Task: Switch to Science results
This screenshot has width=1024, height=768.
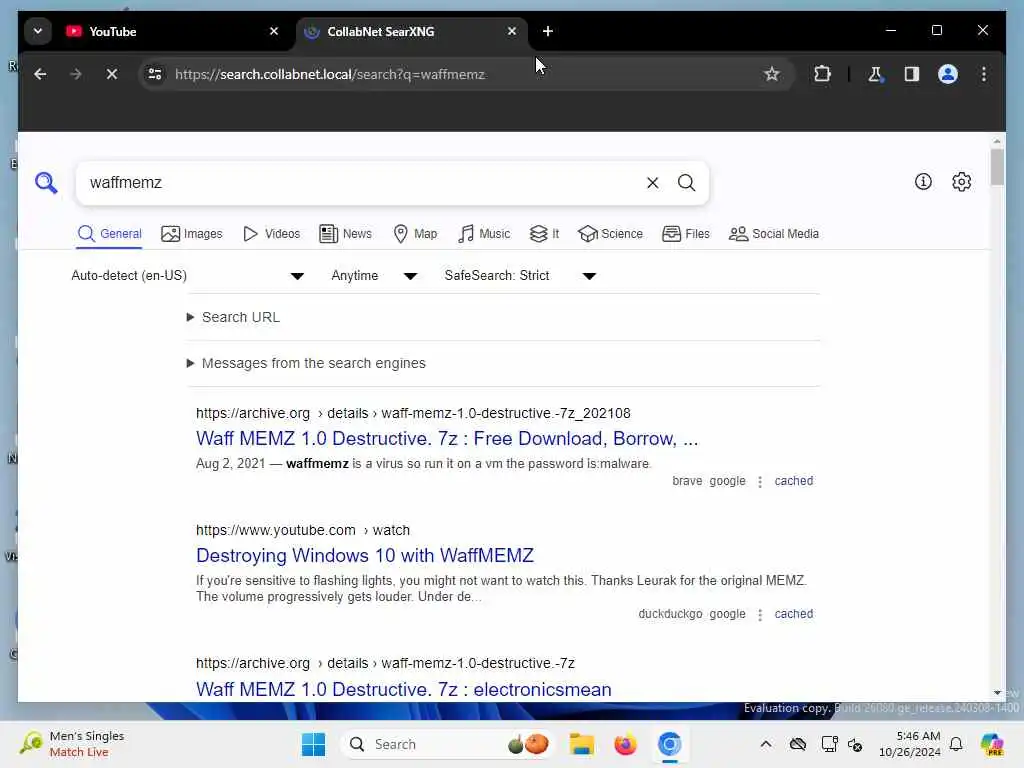Action: [611, 234]
